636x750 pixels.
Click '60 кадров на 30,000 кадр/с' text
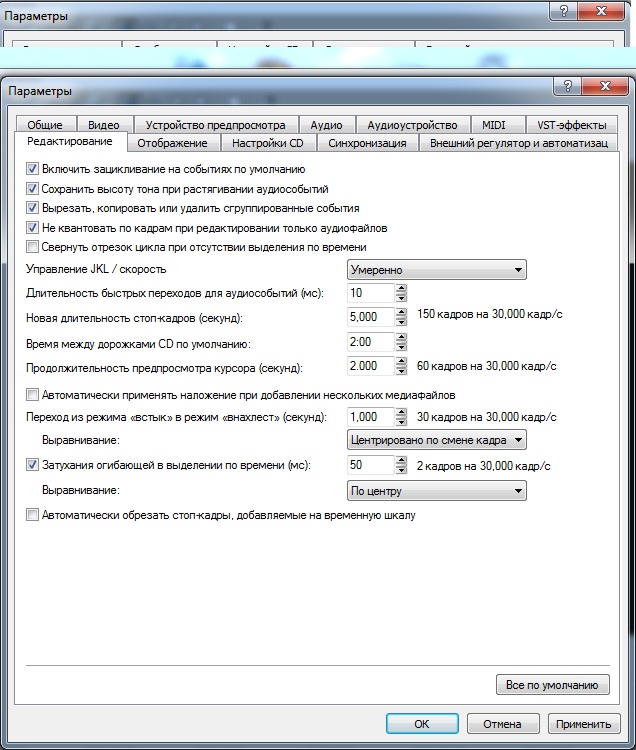pos(487,366)
